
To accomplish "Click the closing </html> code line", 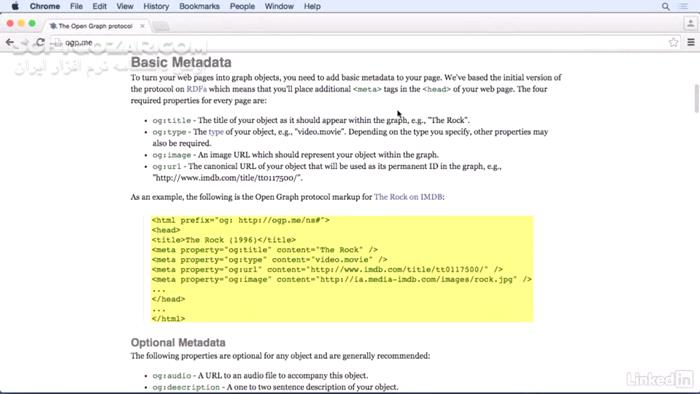I will 168,319.
